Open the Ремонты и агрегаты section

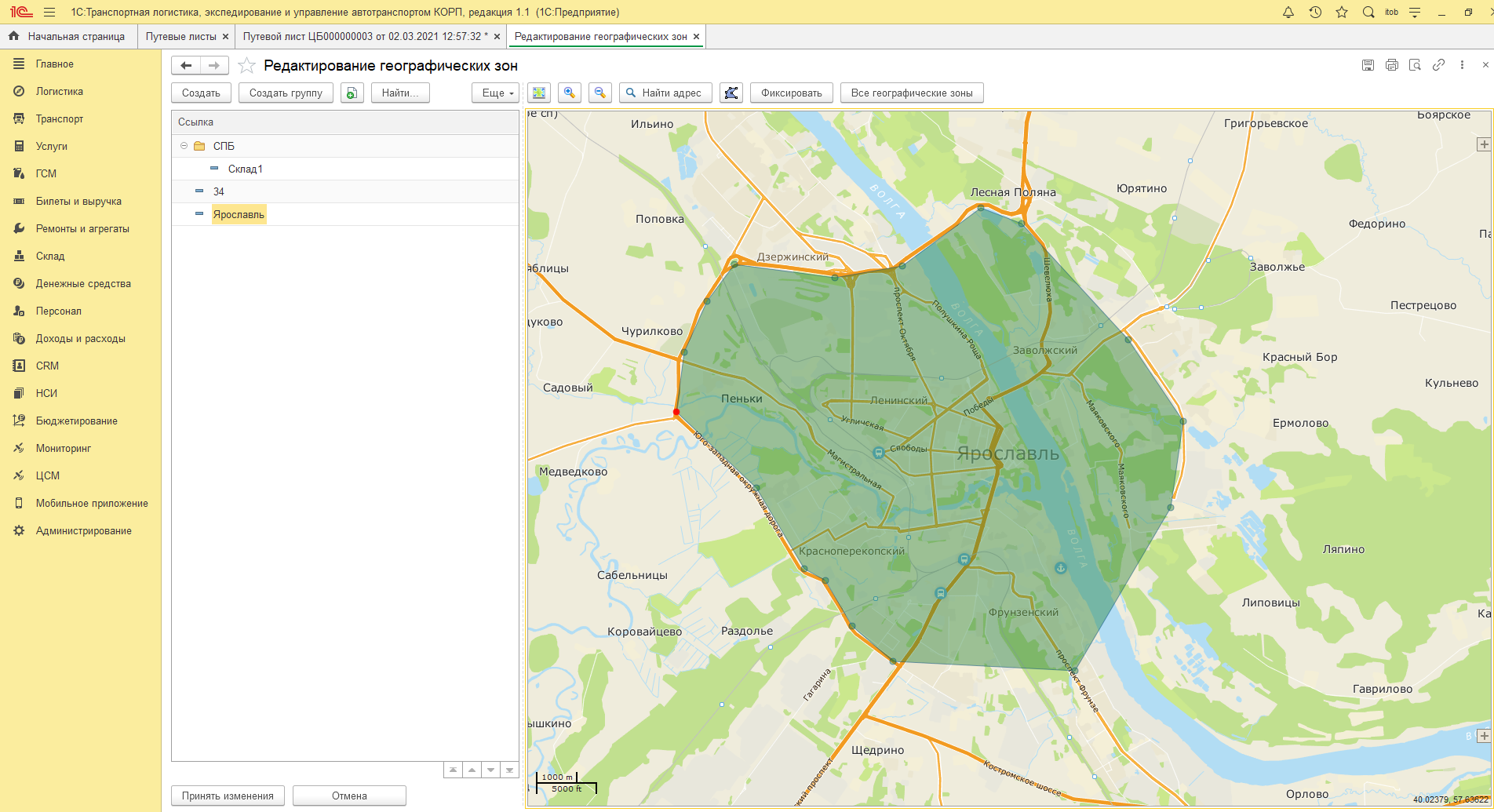(82, 228)
